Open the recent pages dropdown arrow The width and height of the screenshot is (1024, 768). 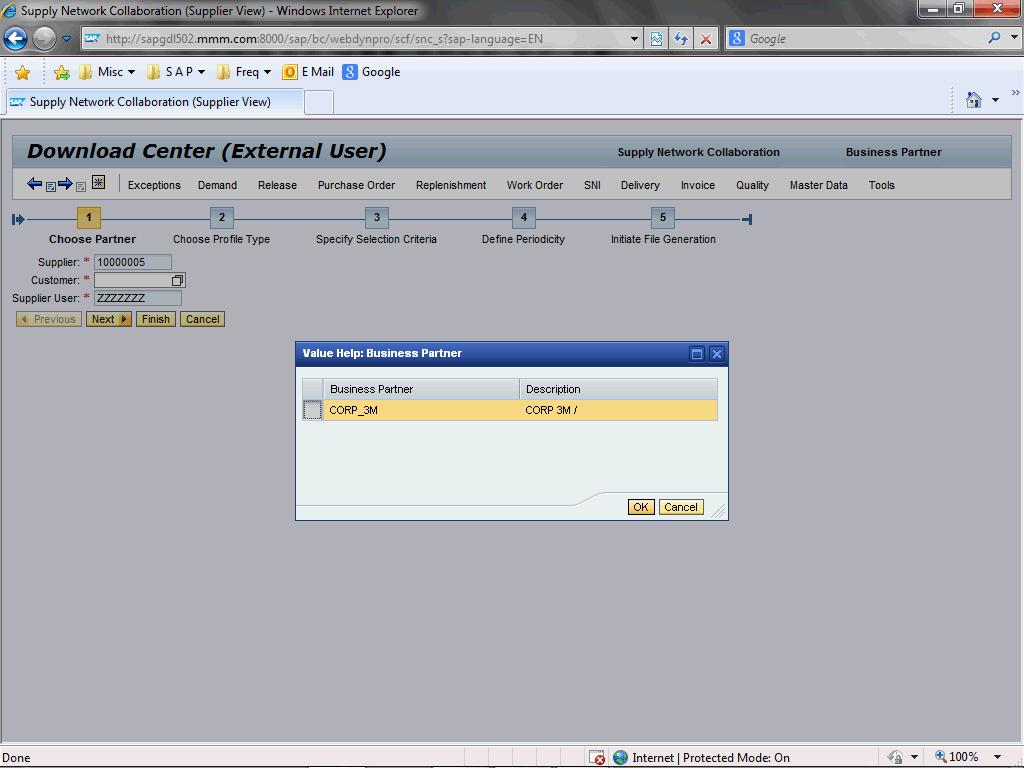click(x=67, y=39)
